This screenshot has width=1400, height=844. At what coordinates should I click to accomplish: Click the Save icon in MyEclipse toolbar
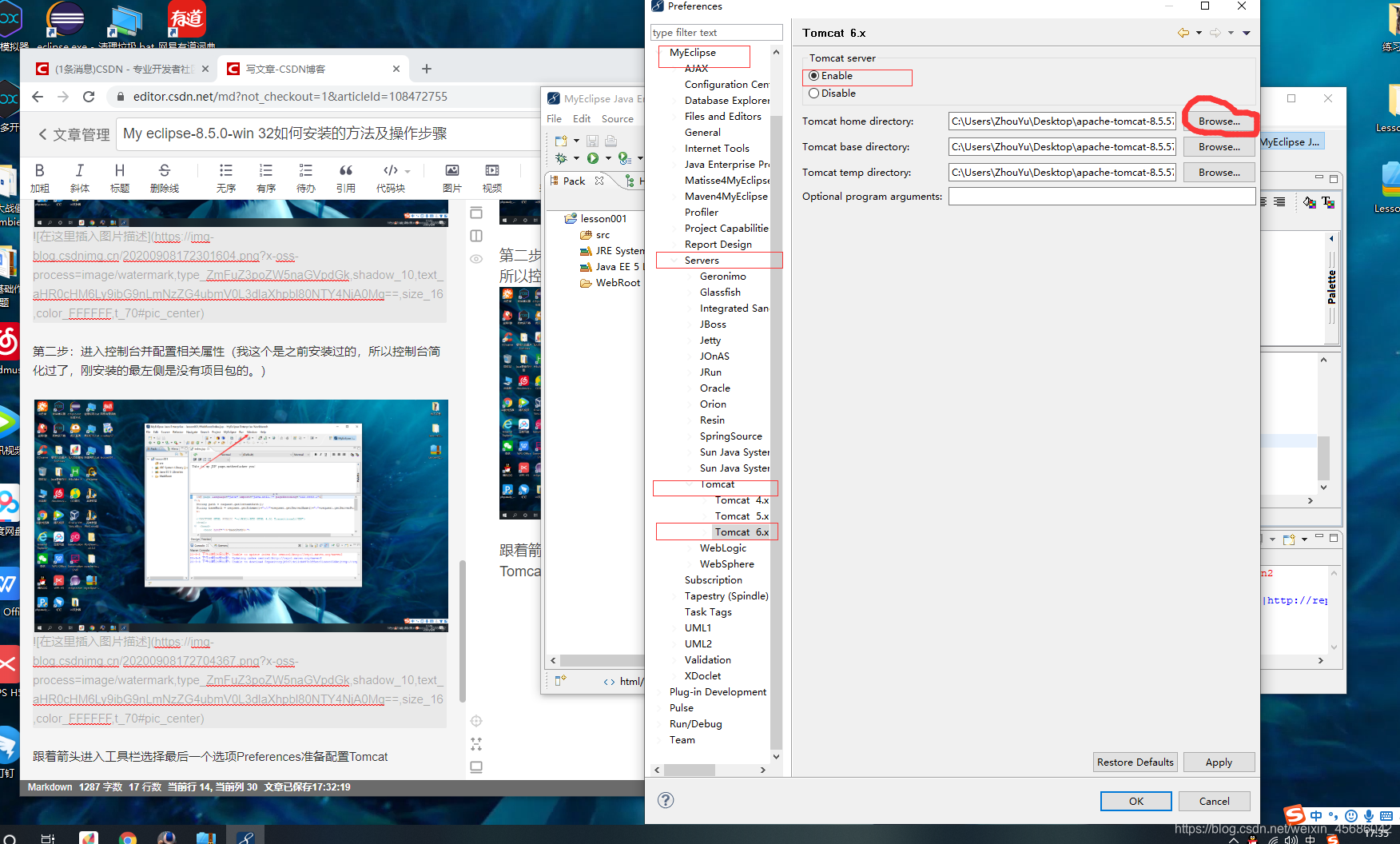click(x=592, y=141)
